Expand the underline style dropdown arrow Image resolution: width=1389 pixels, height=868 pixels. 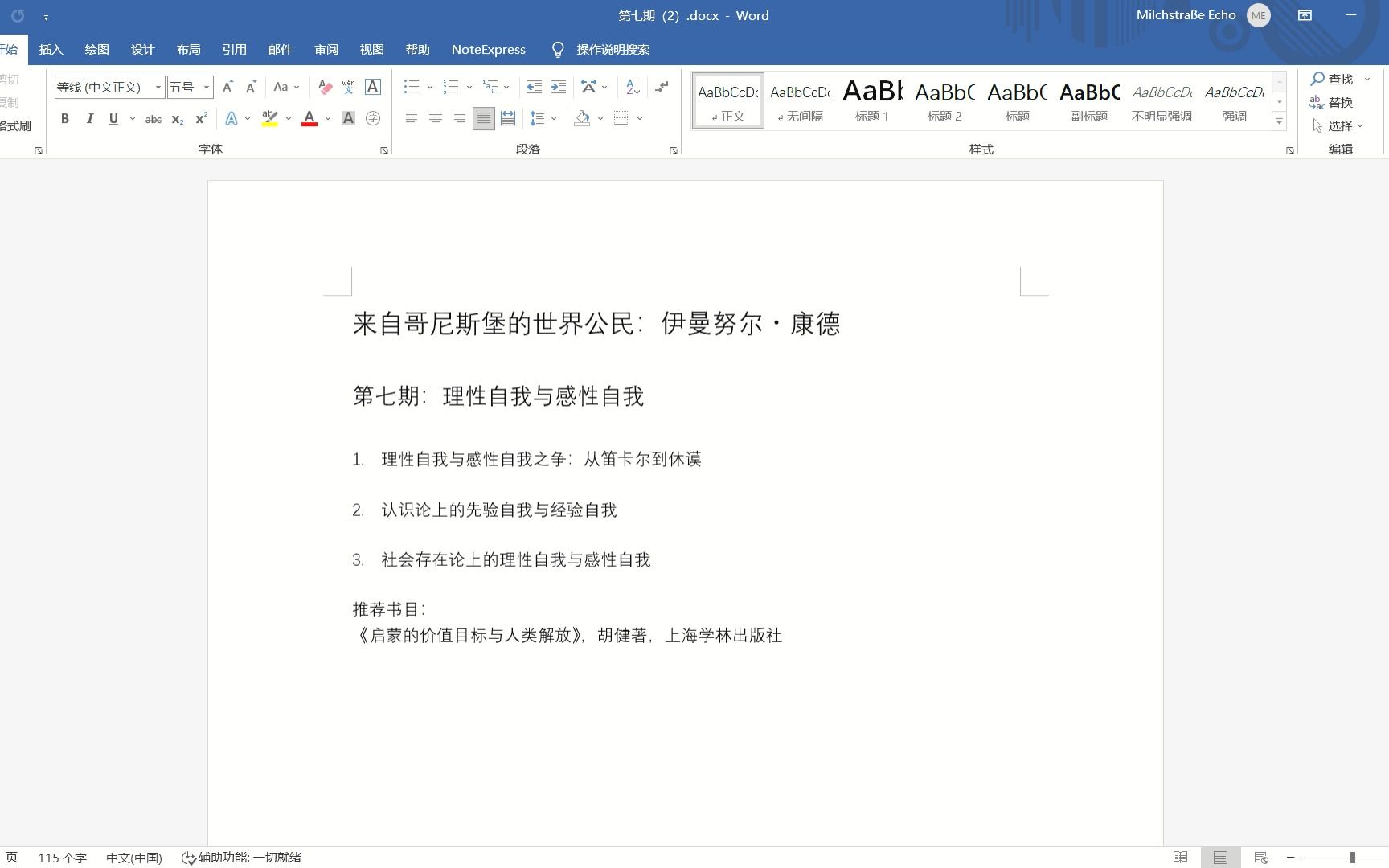click(132, 119)
